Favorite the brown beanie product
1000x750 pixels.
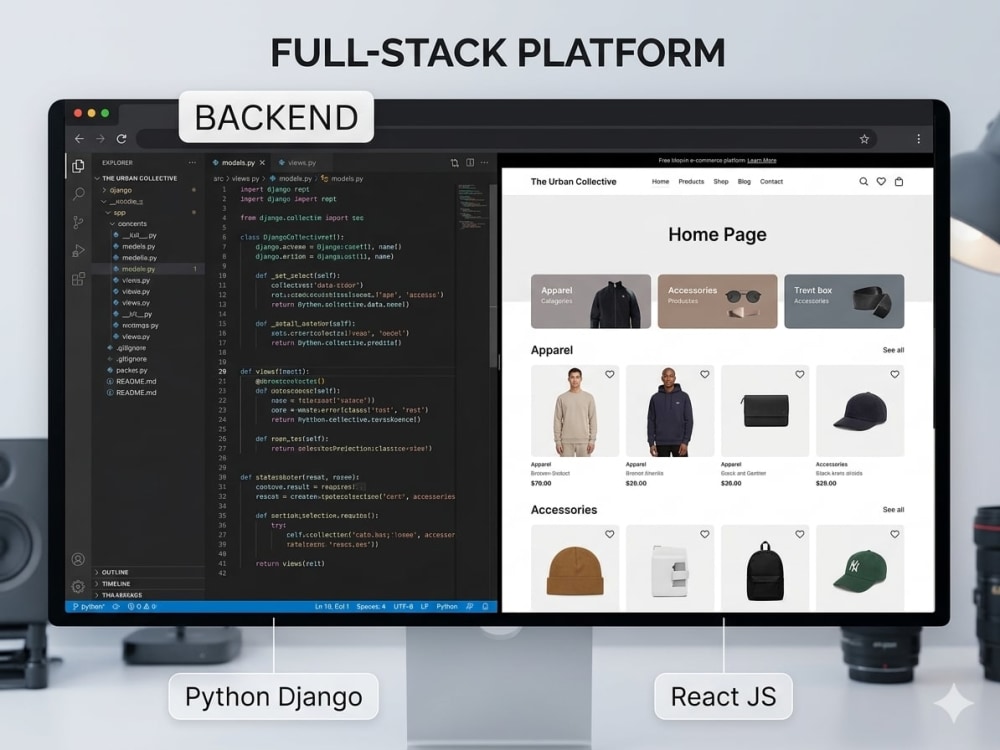click(610, 534)
